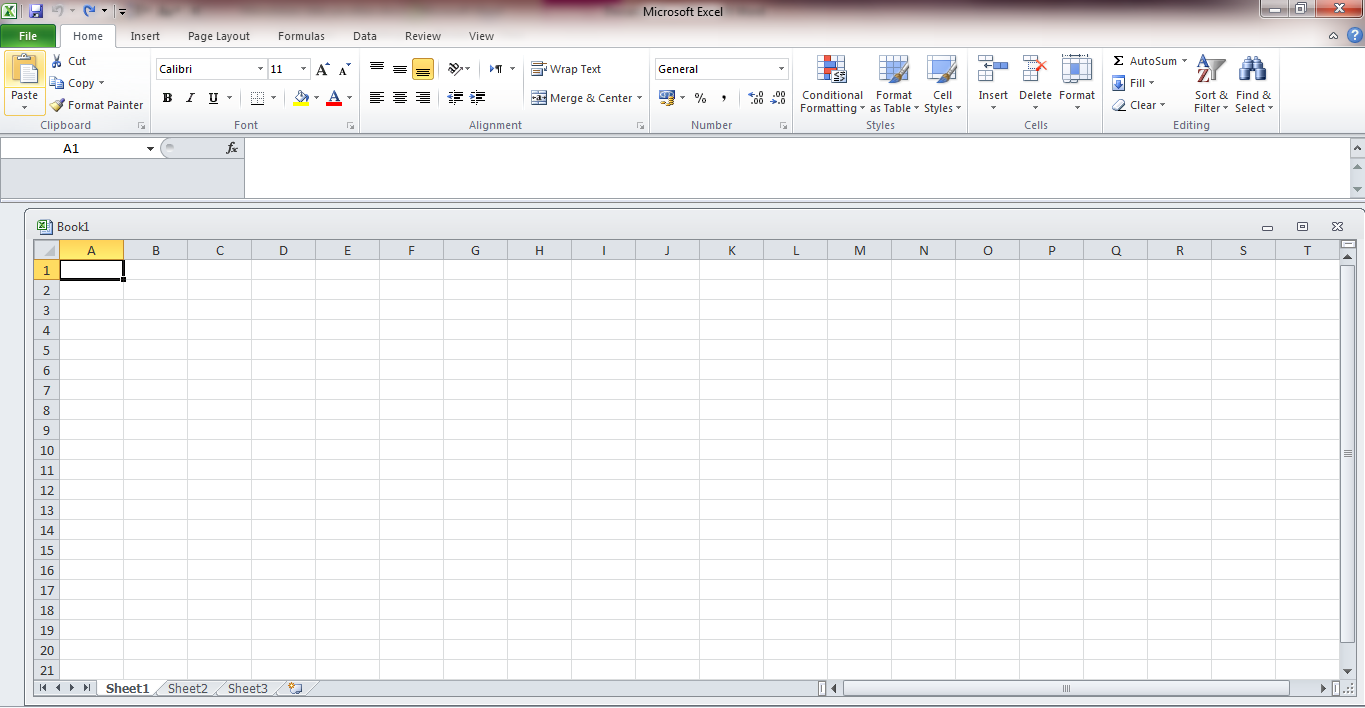1365x708 pixels.
Task: Select the Italic formatting icon
Action: tap(189, 98)
